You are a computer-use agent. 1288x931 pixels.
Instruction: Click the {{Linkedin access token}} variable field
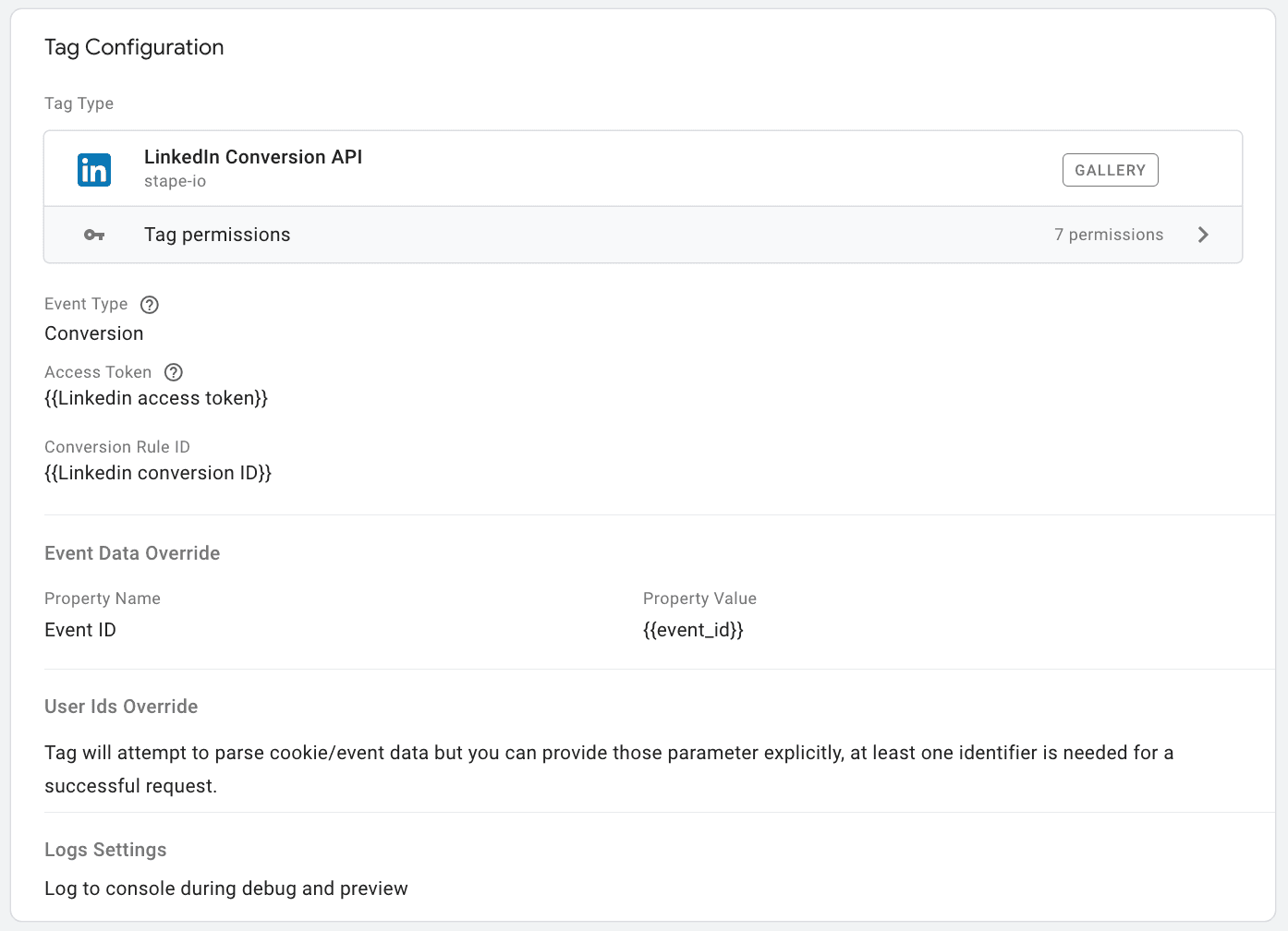point(156,398)
